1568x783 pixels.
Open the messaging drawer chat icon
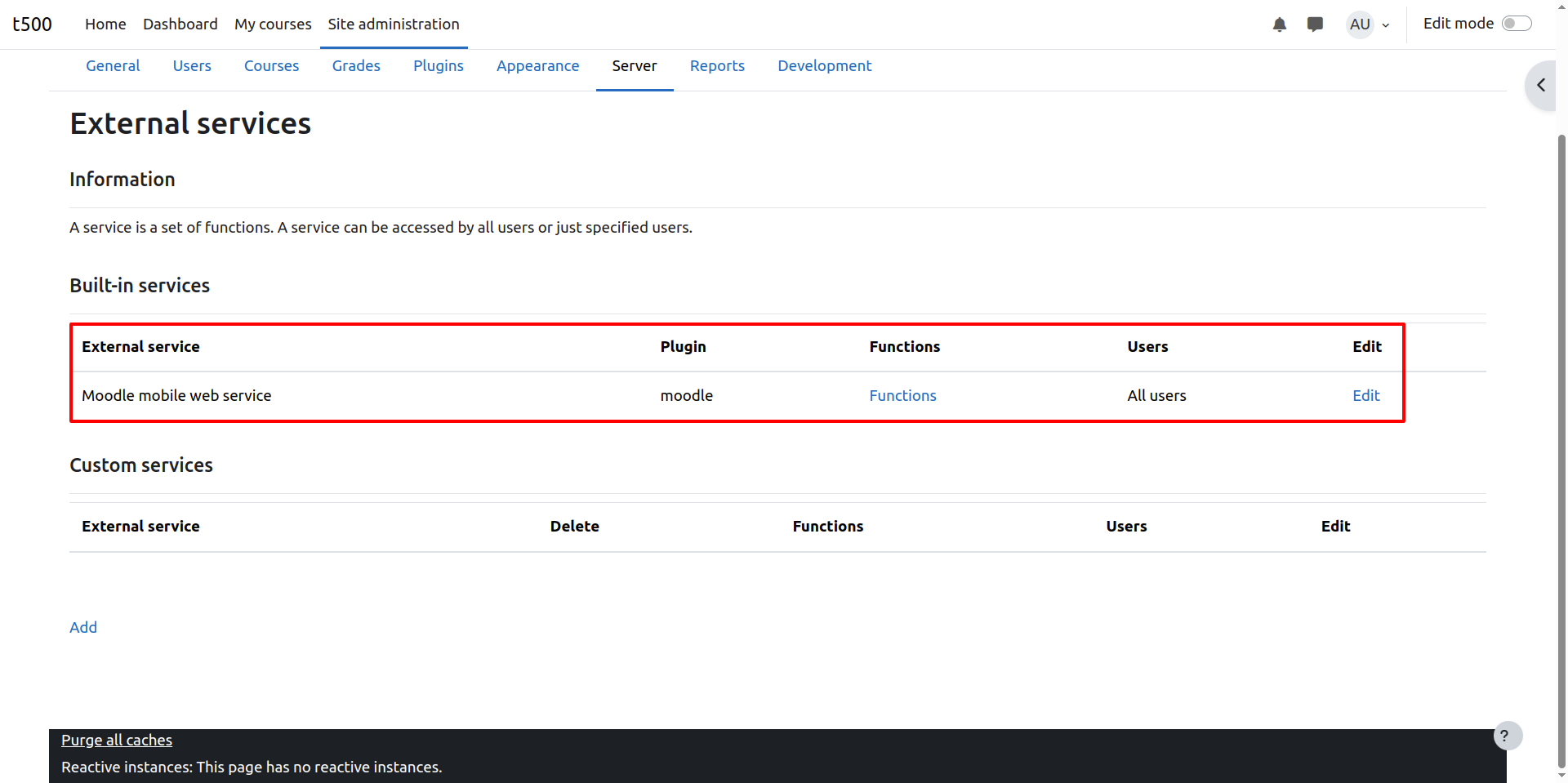click(x=1315, y=24)
